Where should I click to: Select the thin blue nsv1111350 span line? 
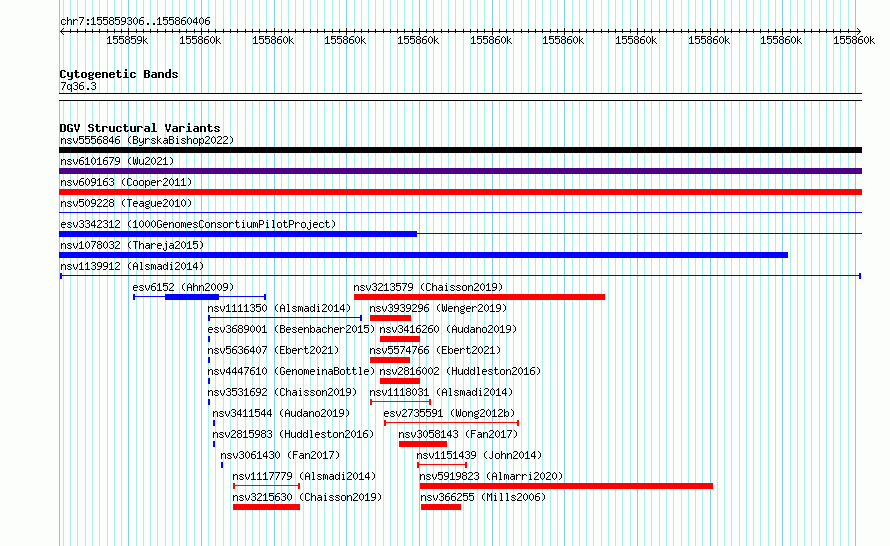point(285,318)
